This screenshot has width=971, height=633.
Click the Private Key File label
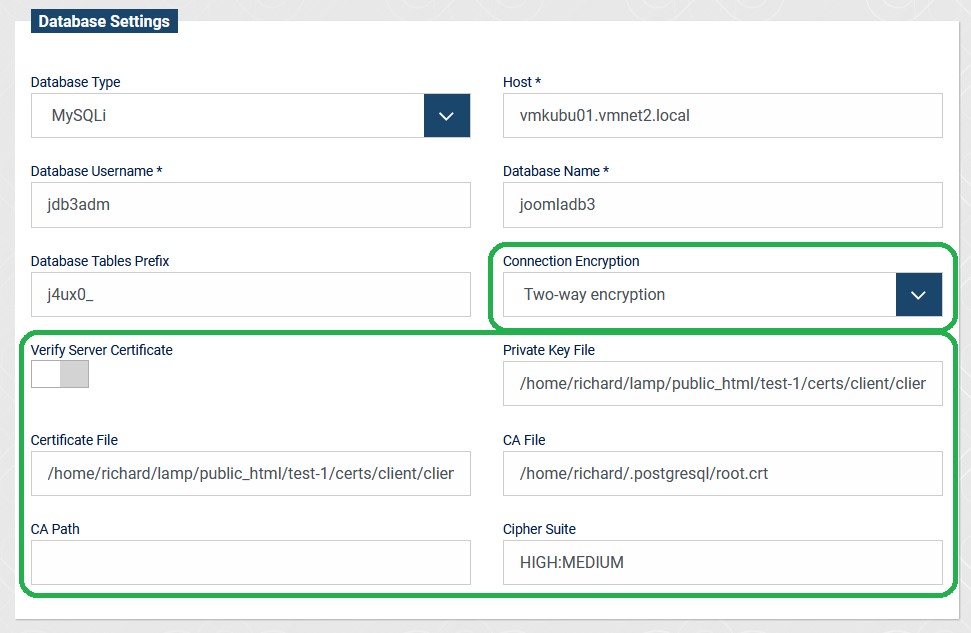pyautogui.click(x=549, y=351)
